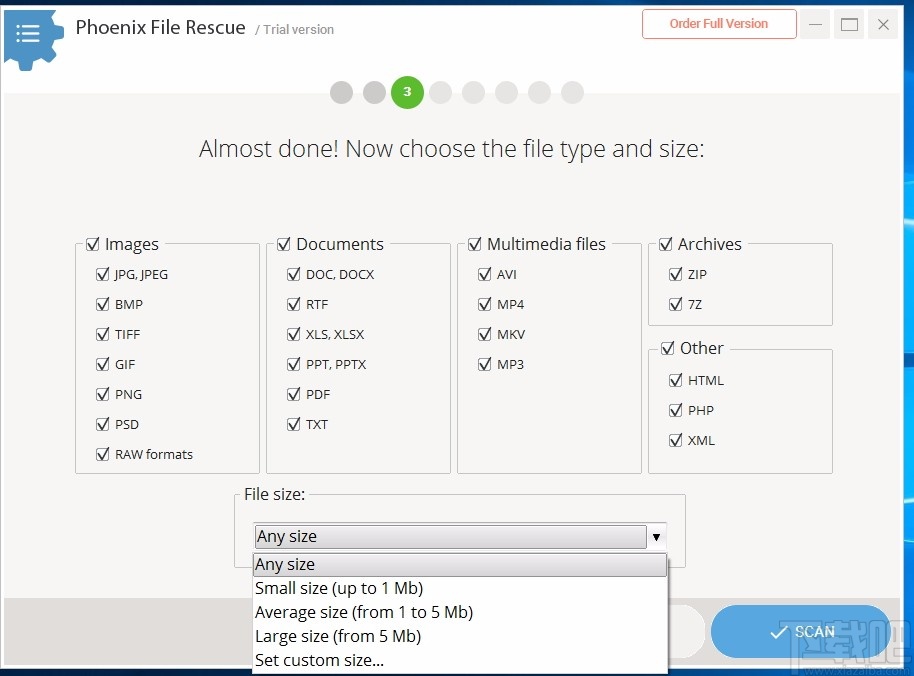Choose Average size (from 1 to 5 Mb)

pos(364,612)
